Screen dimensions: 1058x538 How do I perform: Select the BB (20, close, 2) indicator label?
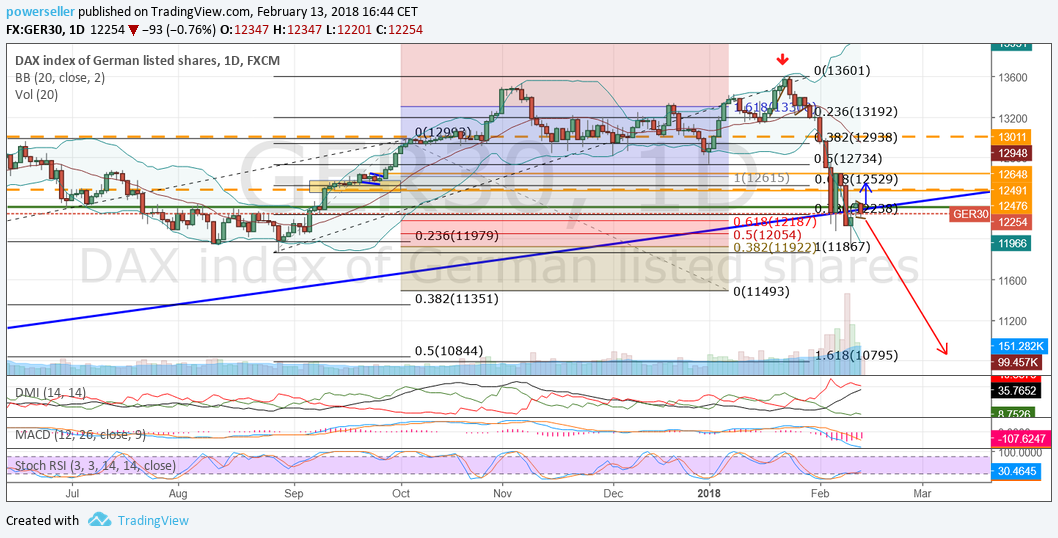tap(60, 78)
